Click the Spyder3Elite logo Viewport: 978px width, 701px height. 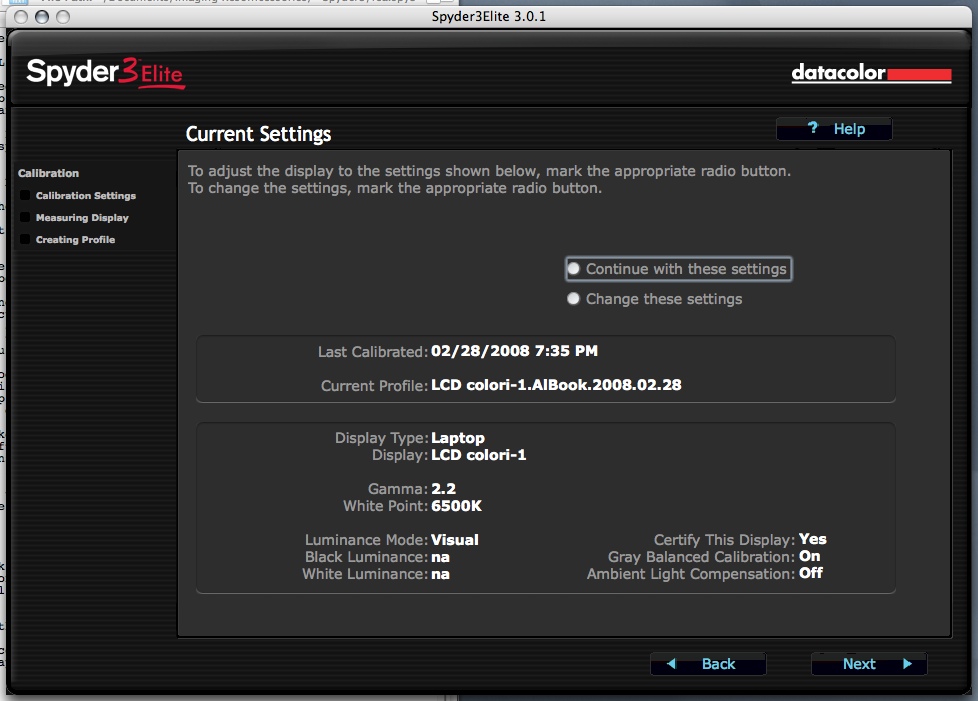(105, 73)
